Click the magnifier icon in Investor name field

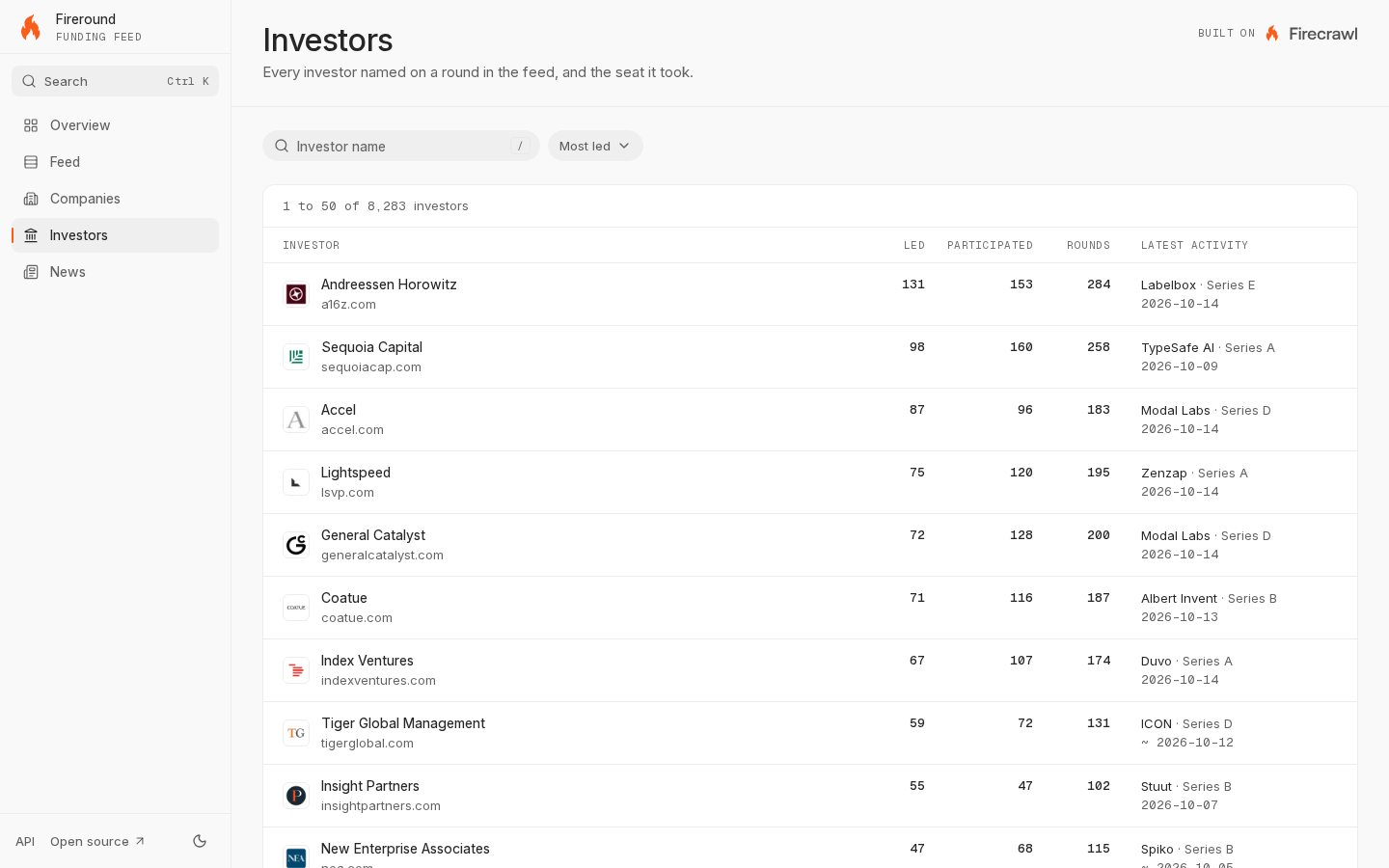(282, 146)
